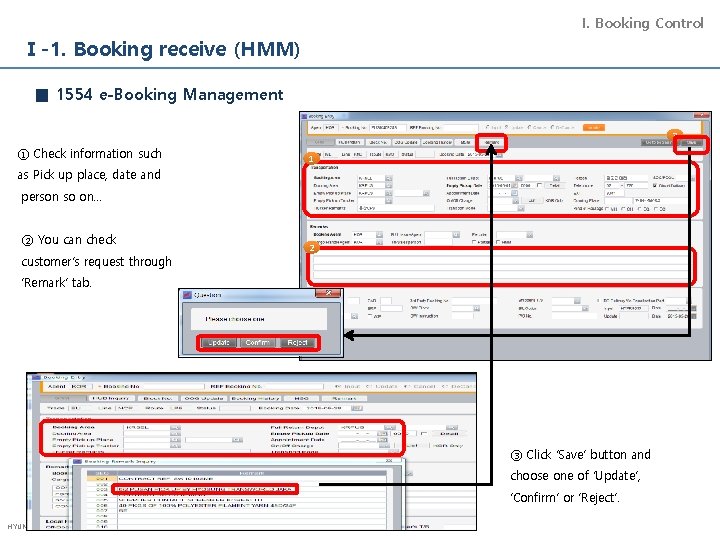The image size is (720, 540).
Task: Click orange button in upper window header bar
Action: [594, 128]
